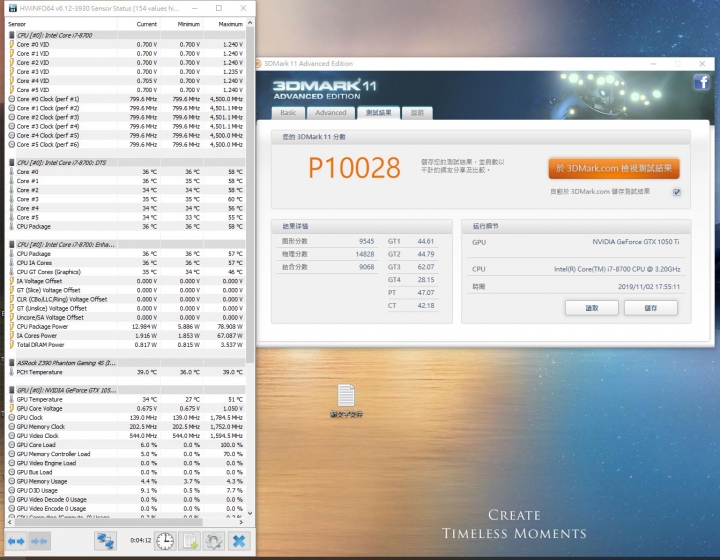This screenshot has height=560, width=720.
Task: Click the orange view results on 3DMark.com button
Action: point(614,168)
